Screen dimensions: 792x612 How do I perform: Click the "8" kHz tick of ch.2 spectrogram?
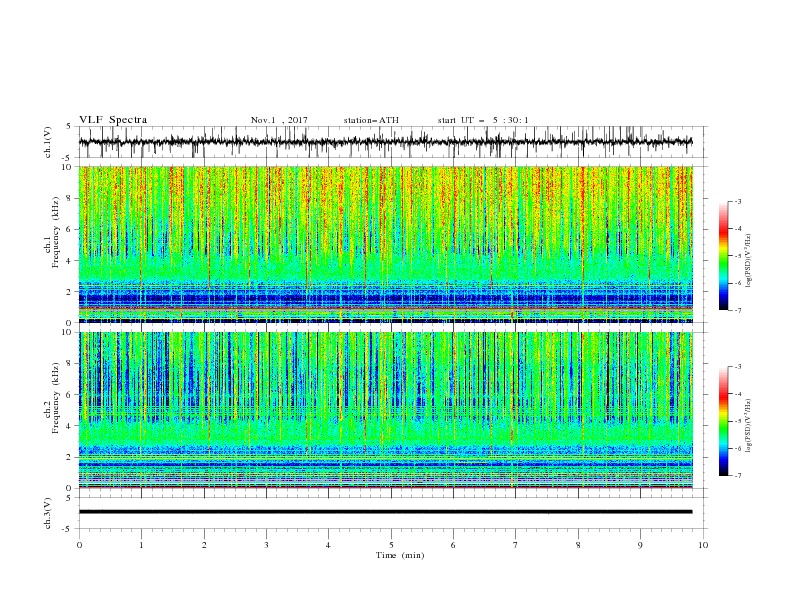(x=70, y=364)
